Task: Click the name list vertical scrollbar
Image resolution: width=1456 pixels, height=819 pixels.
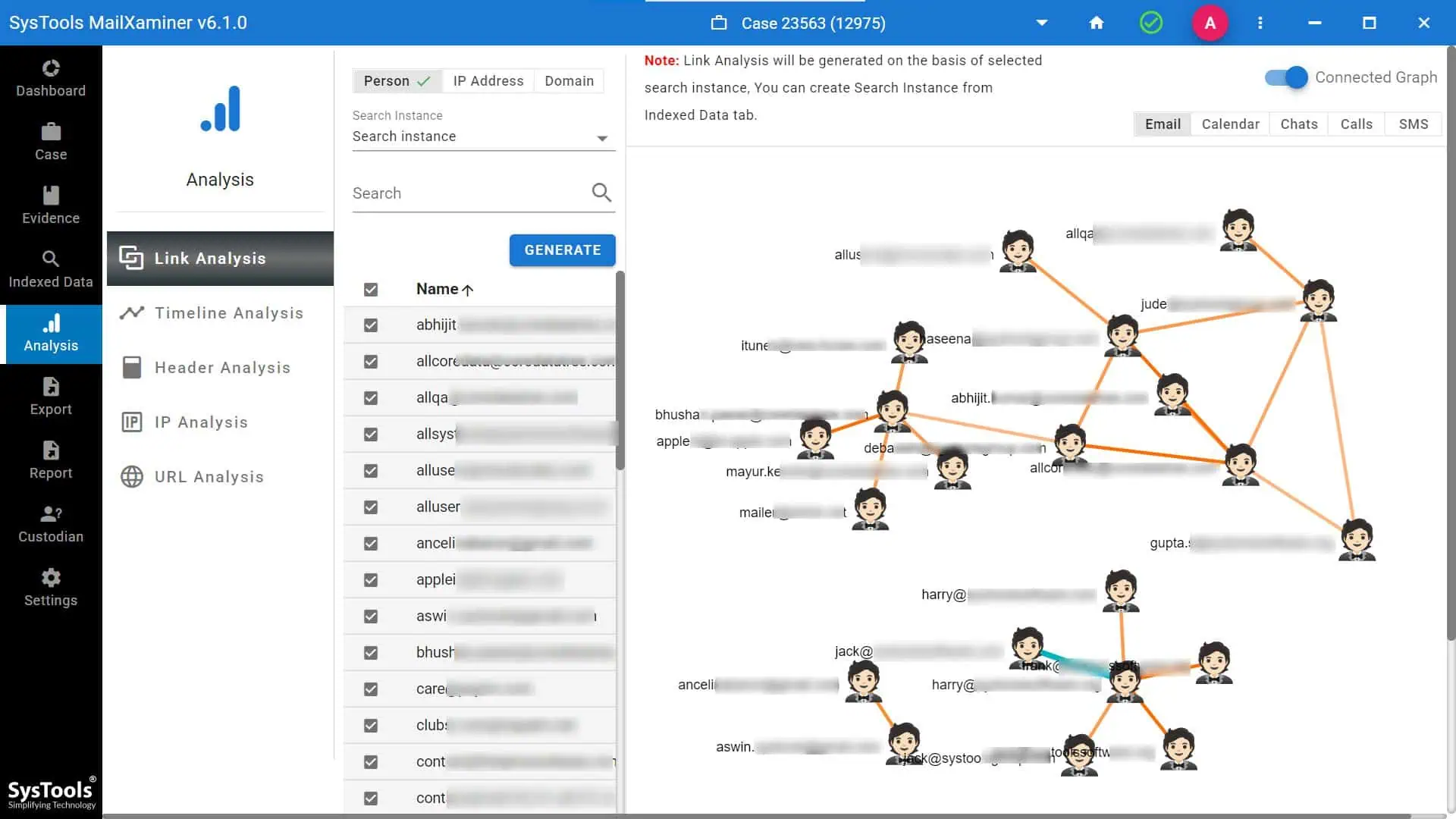Action: pyautogui.click(x=620, y=370)
